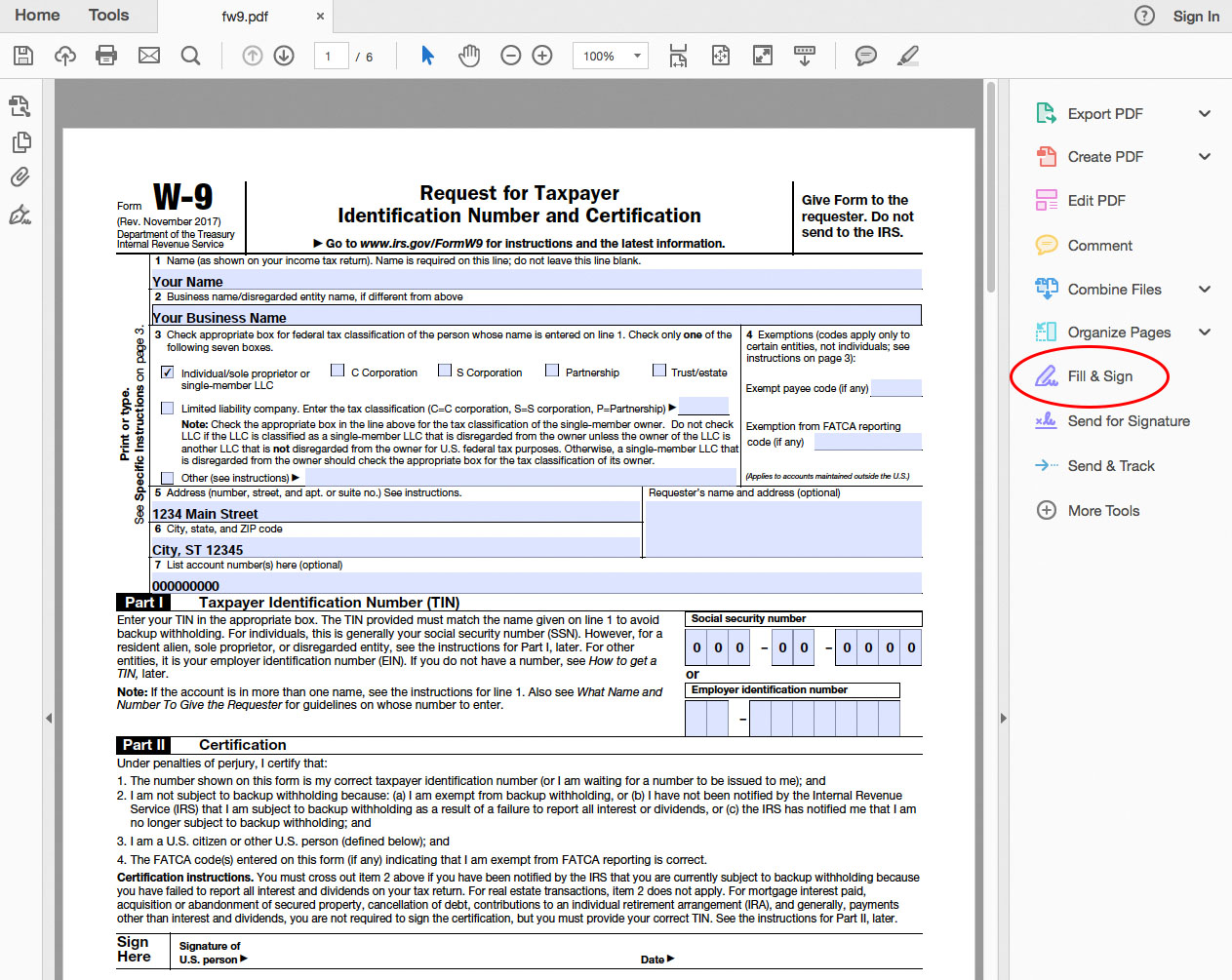Screen dimensions: 1232x980
Task: Click page number input box
Action: 332,56
